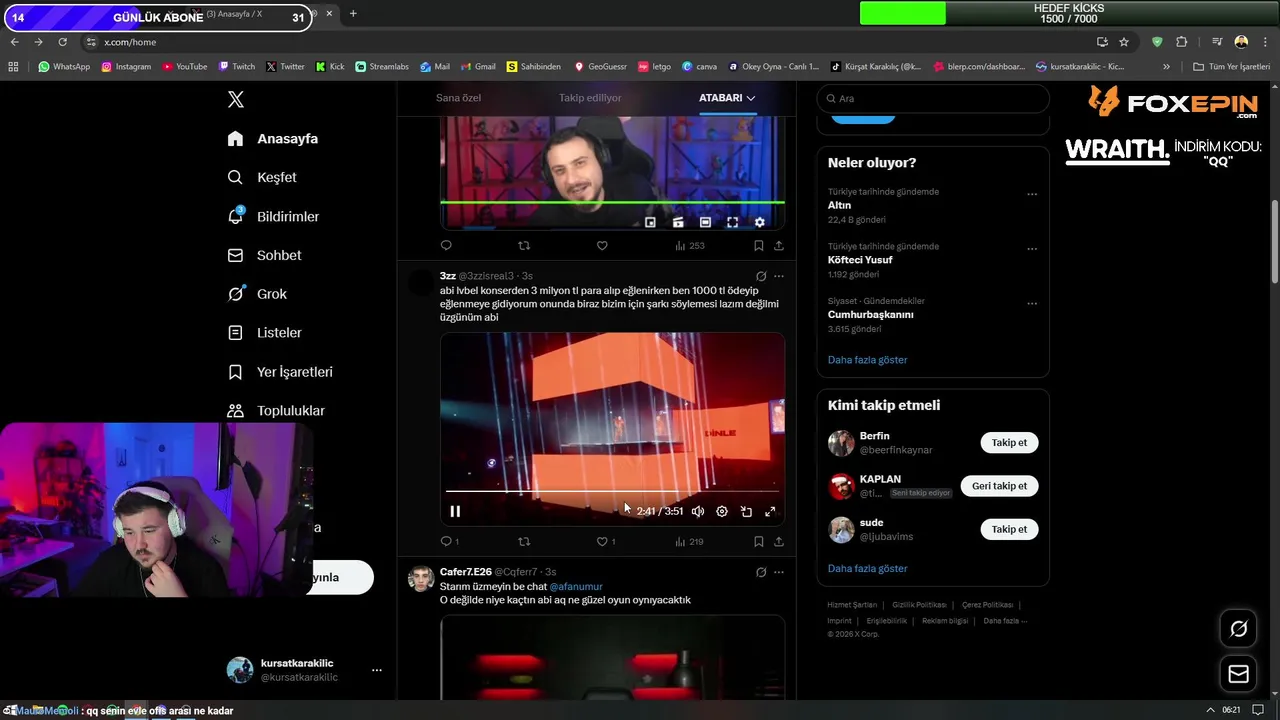Open Köfteci Yusuf trending topic

[x=860, y=260]
